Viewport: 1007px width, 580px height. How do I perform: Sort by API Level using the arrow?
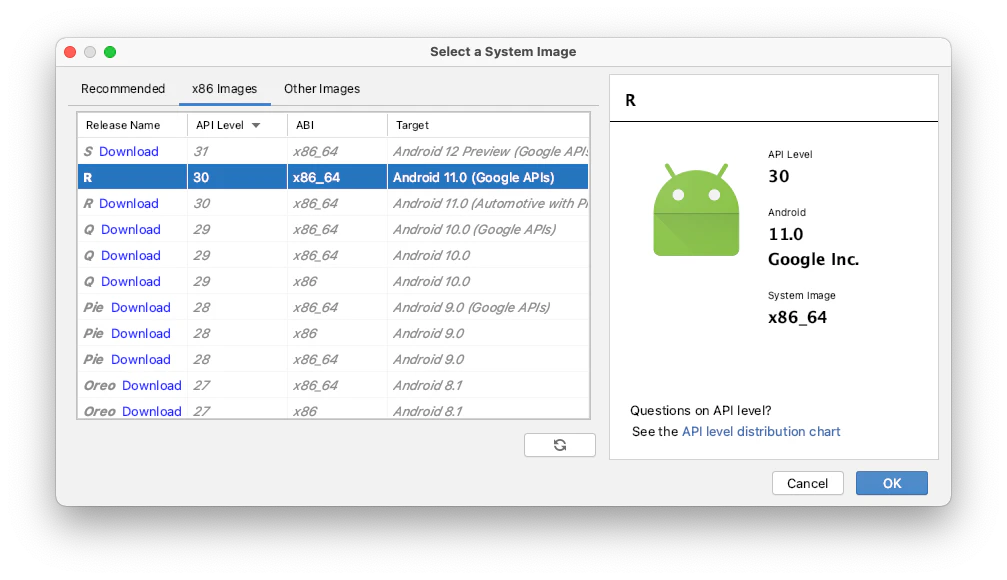256,125
